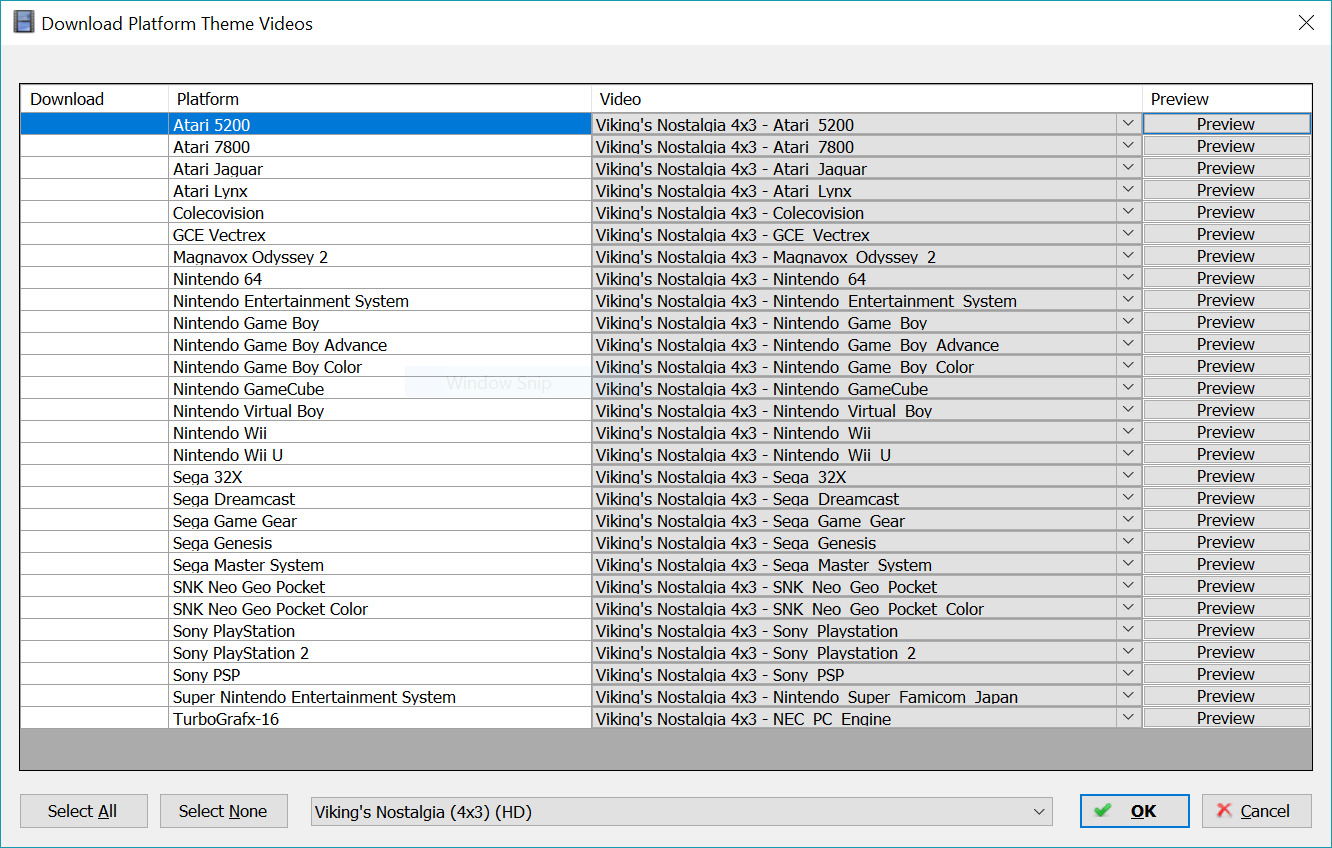This screenshot has width=1332, height=848.
Task: Select the Sega 32X platform cell
Action: coord(380,476)
